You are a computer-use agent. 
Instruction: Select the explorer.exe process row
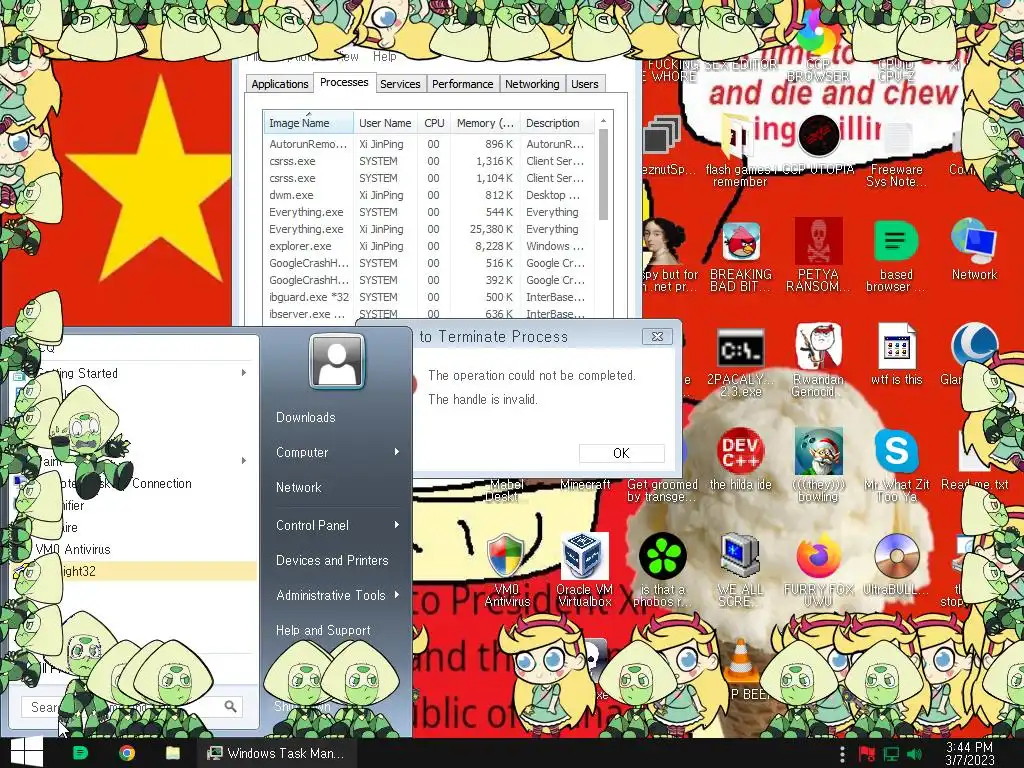pos(427,246)
